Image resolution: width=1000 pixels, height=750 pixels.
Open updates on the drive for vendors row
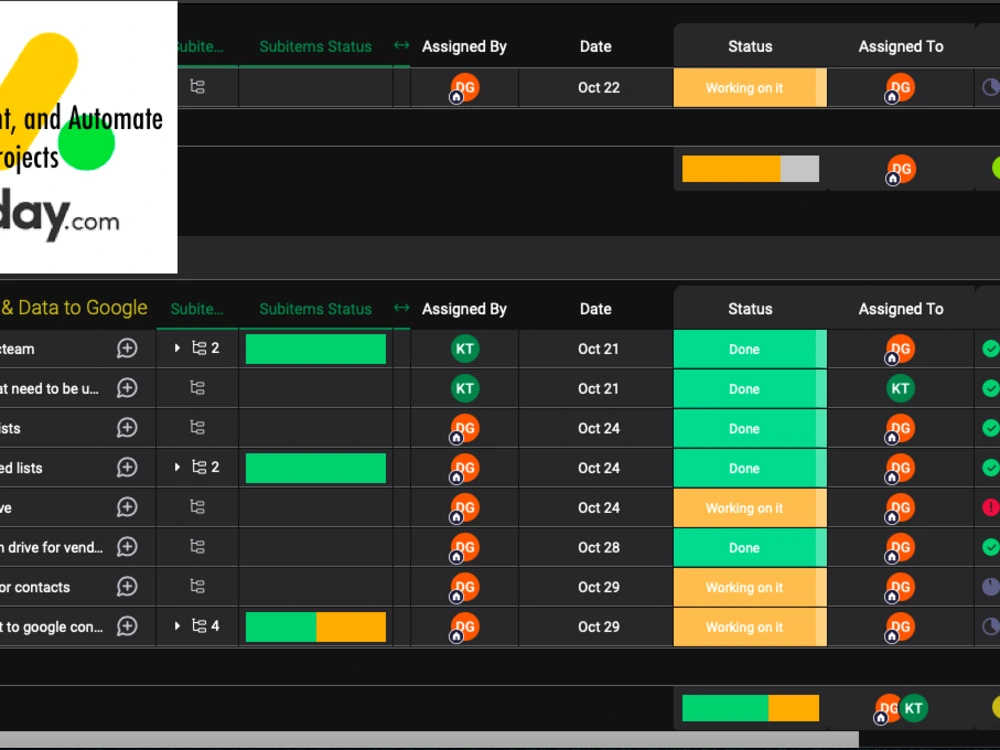tap(126, 547)
